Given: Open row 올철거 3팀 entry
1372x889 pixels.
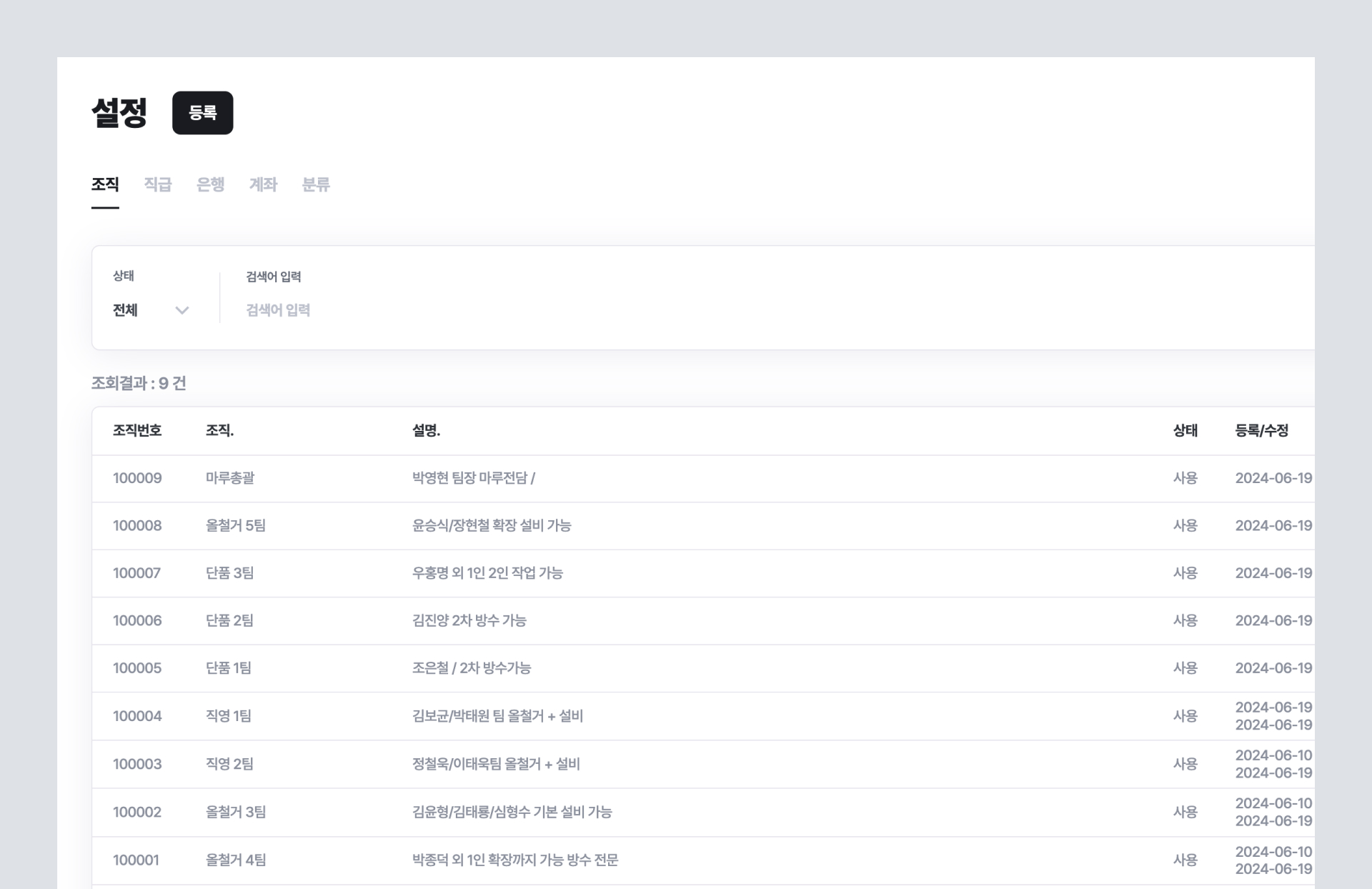Looking at the screenshot, I should pos(236,812).
